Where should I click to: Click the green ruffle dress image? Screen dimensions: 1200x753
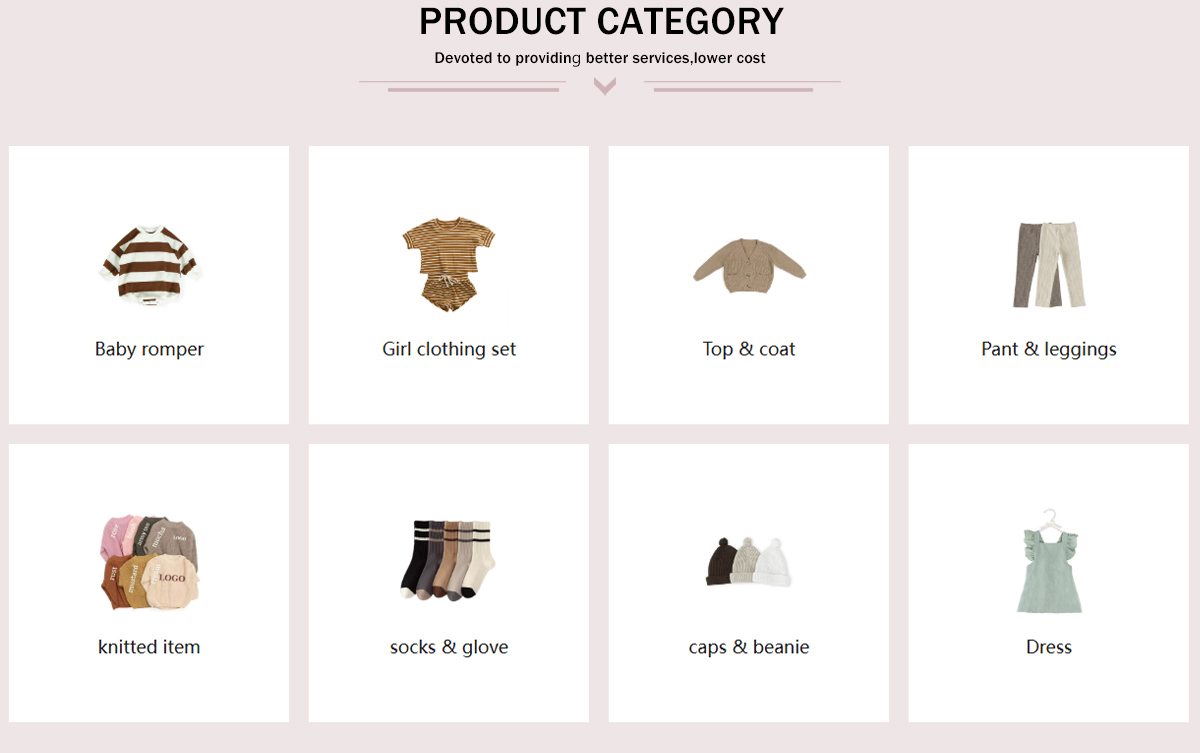click(1049, 561)
